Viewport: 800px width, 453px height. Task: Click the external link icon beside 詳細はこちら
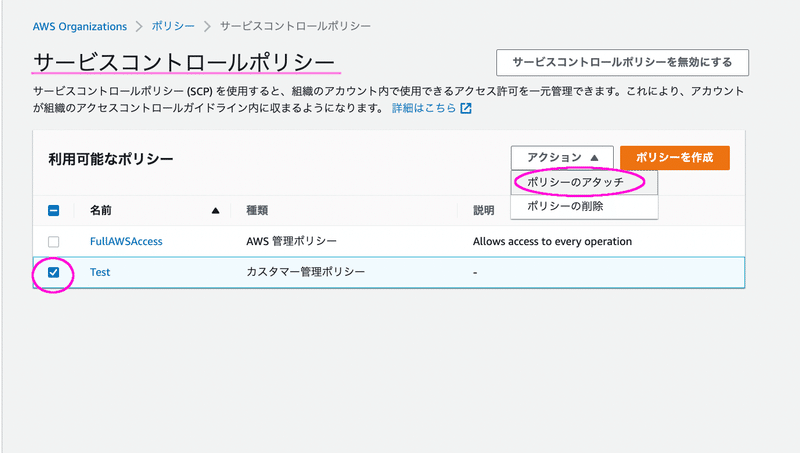(466, 108)
